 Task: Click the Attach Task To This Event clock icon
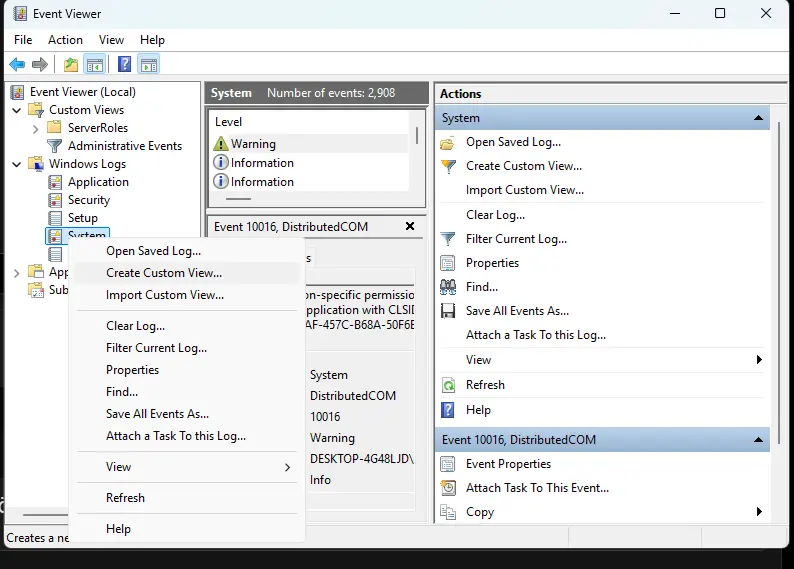click(x=448, y=487)
